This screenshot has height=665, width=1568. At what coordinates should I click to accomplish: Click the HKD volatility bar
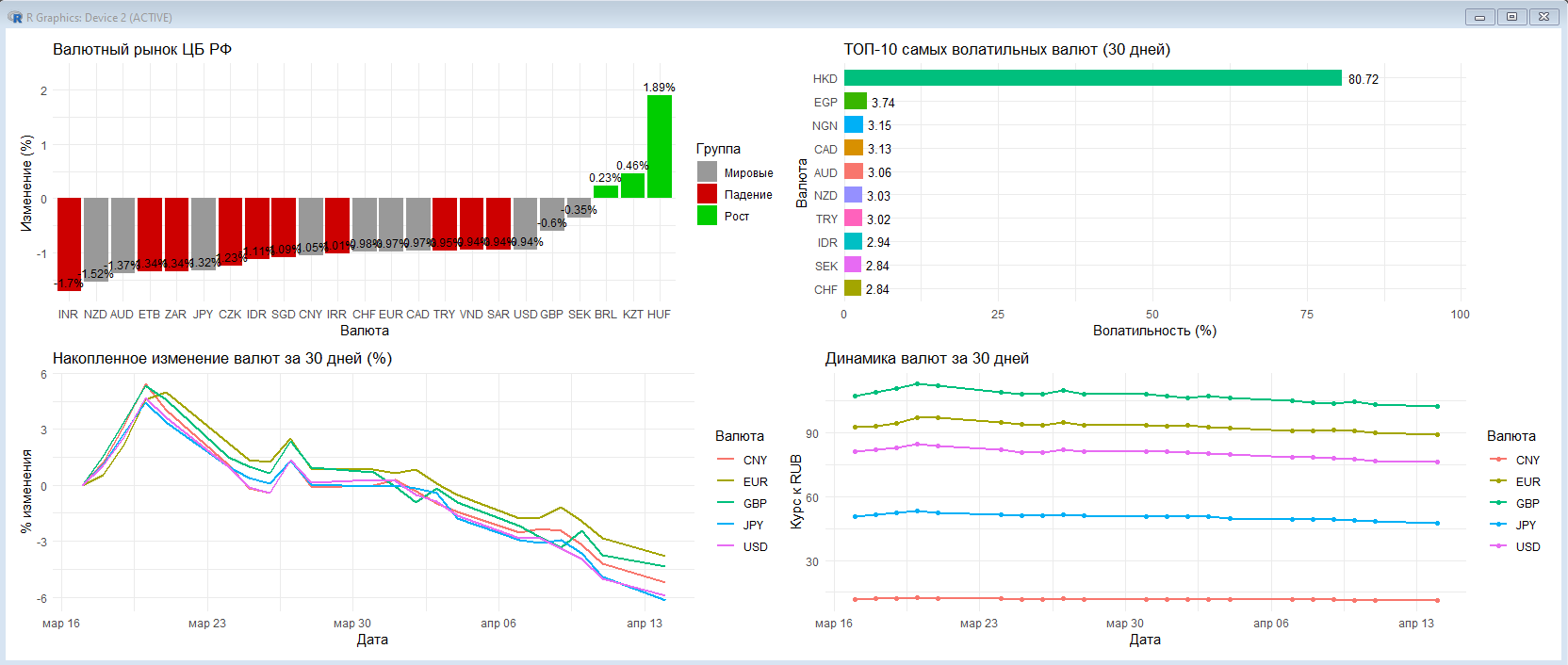click(1092, 78)
